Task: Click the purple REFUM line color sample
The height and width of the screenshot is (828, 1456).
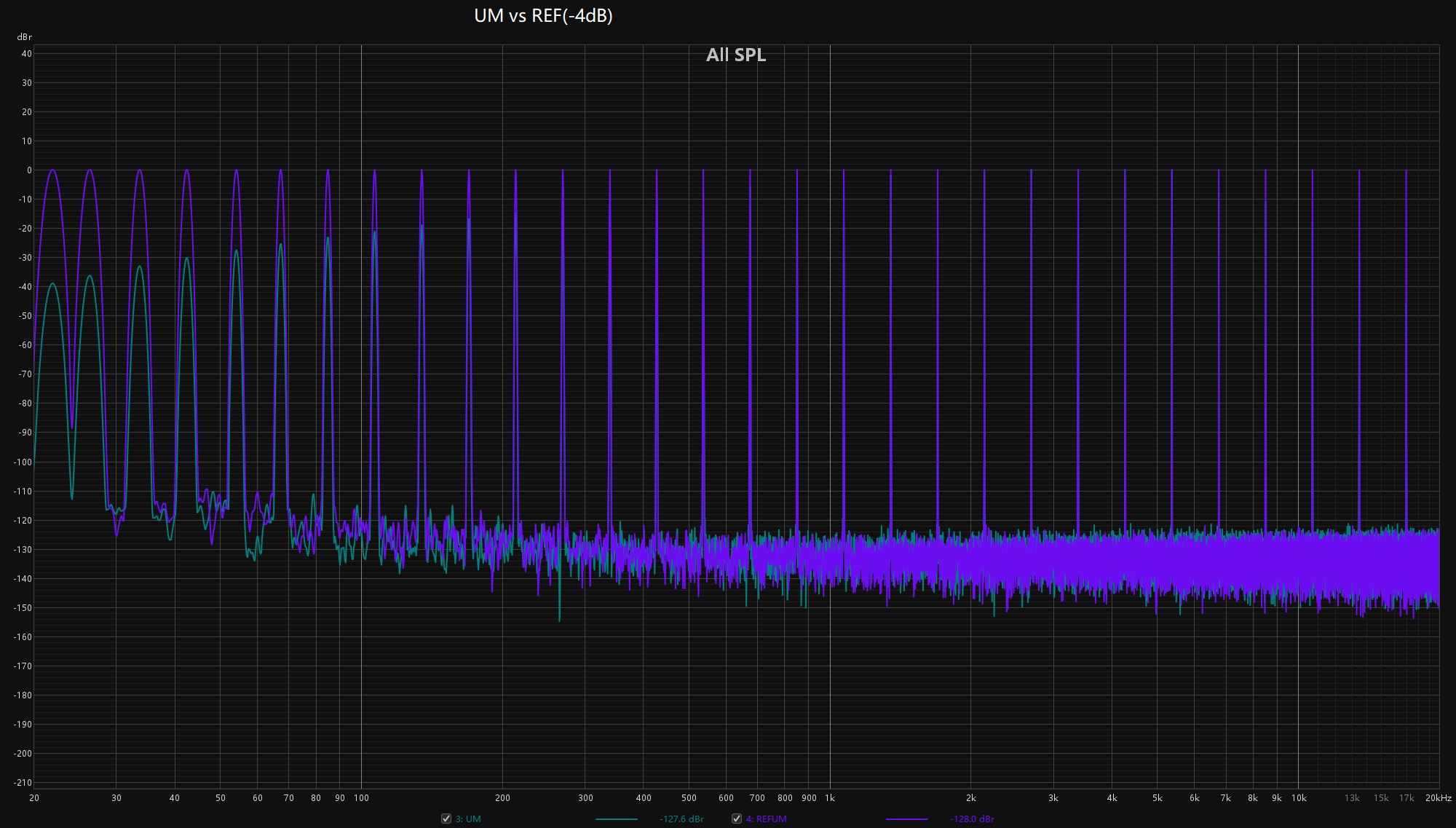Action: coord(906,819)
